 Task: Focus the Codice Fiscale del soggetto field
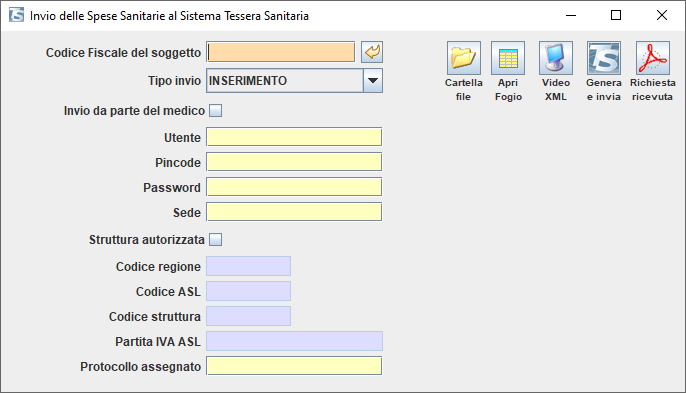tap(281, 53)
